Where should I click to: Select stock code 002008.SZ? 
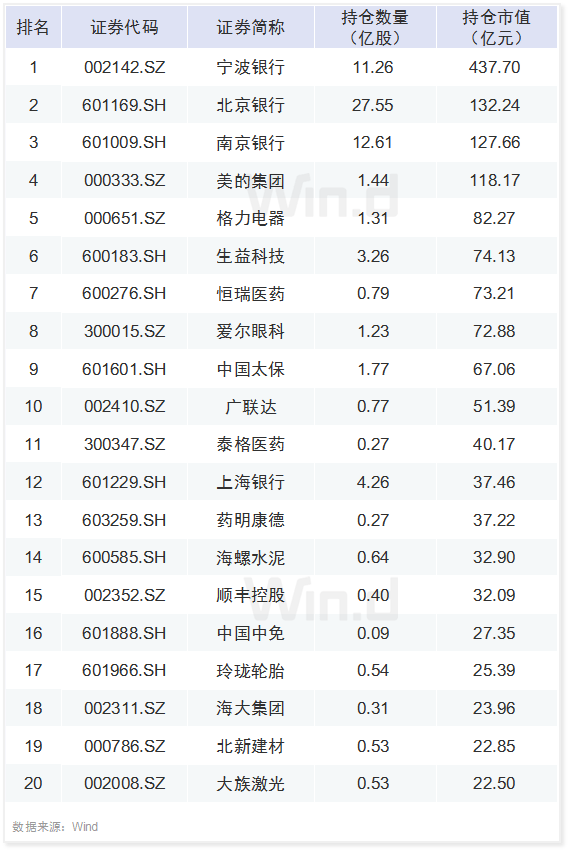(x=124, y=784)
